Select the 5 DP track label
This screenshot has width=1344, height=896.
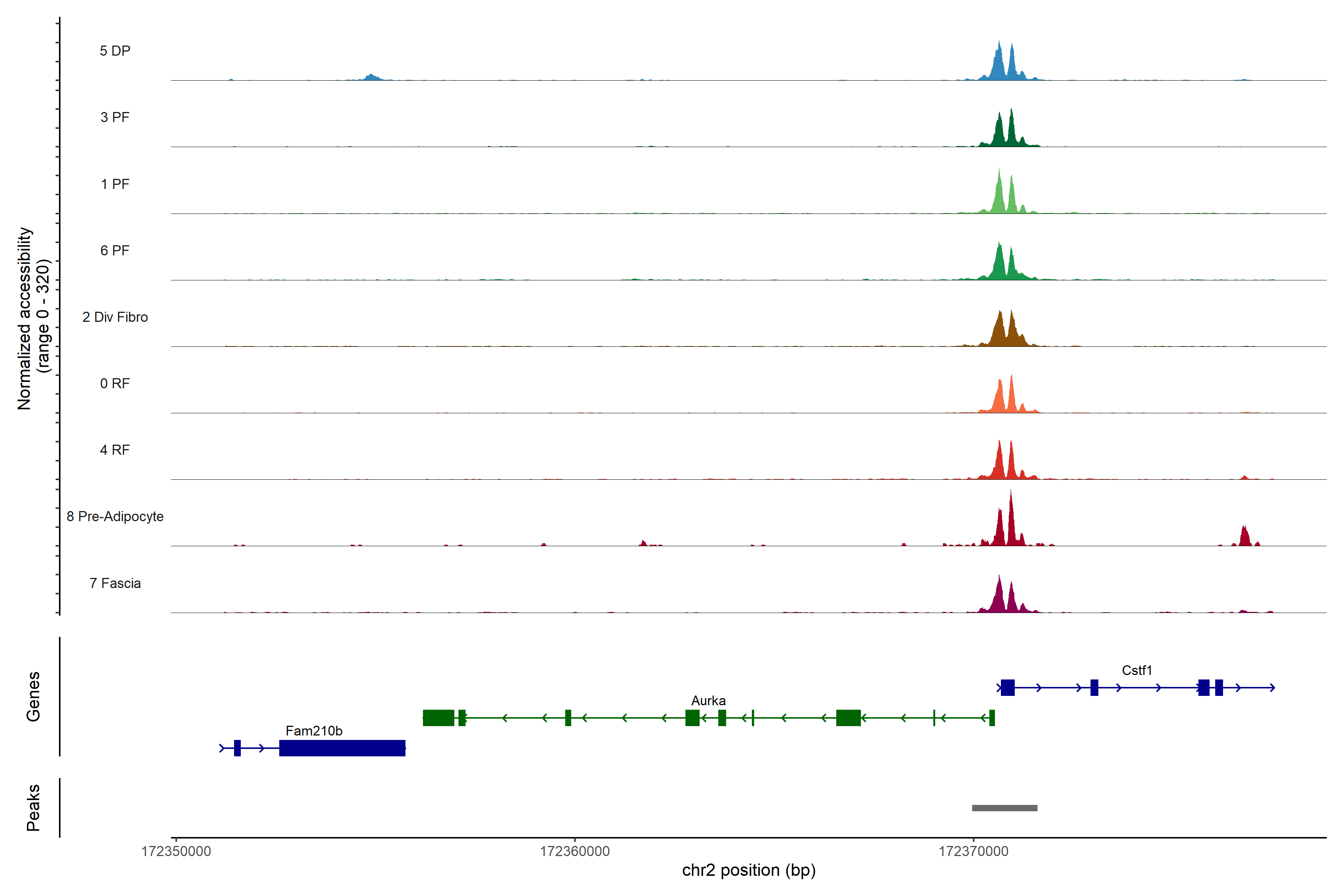tap(115, 51)
